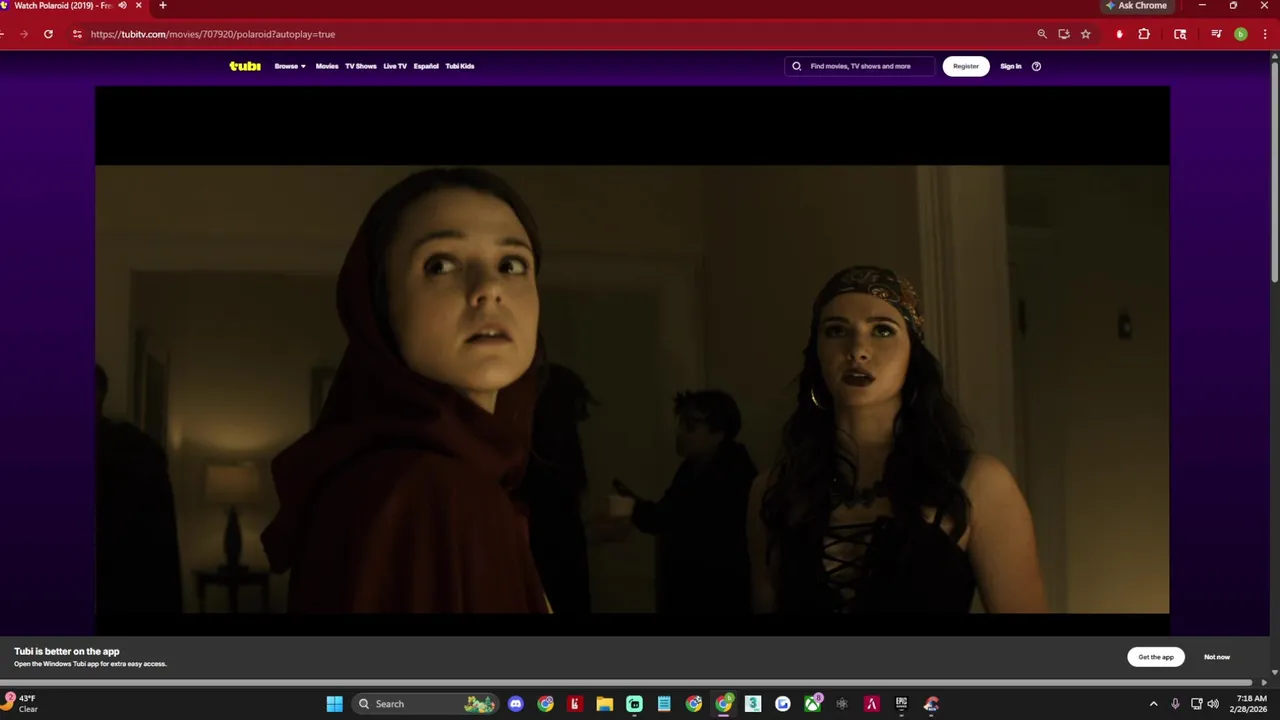Viewport: 1280px width, 720px height.
Task: Open the Chrome three-dot menu
Action: tap(1267, 34)
